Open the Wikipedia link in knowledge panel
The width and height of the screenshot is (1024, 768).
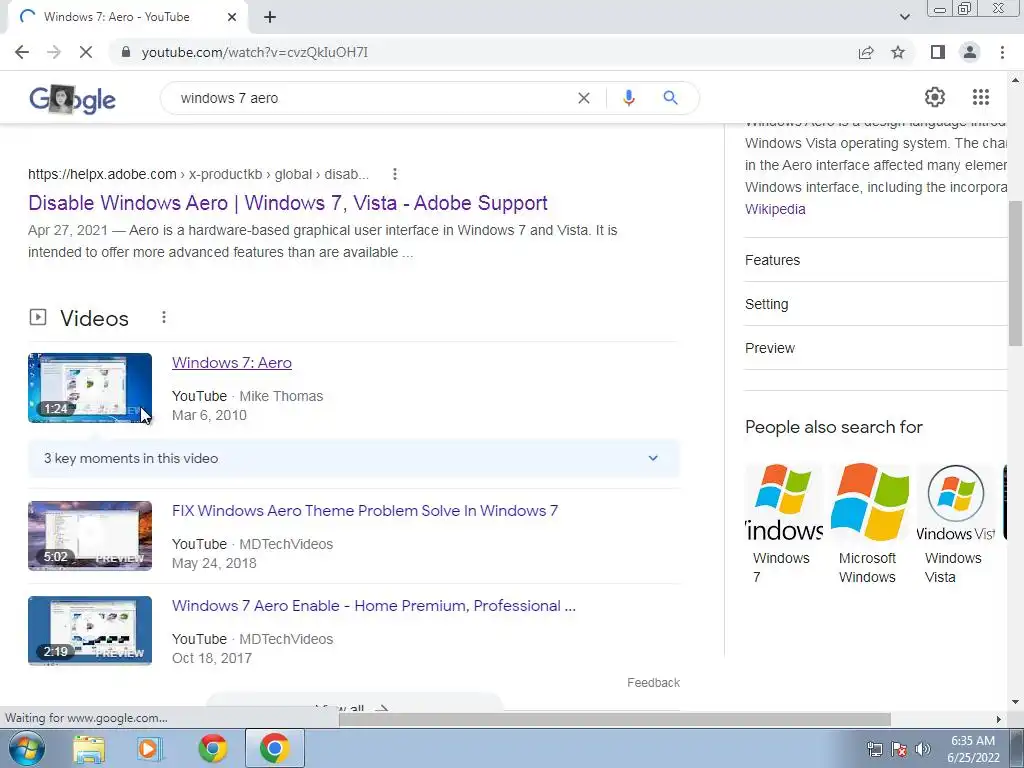pyautogui.click(x=775, y=209)
